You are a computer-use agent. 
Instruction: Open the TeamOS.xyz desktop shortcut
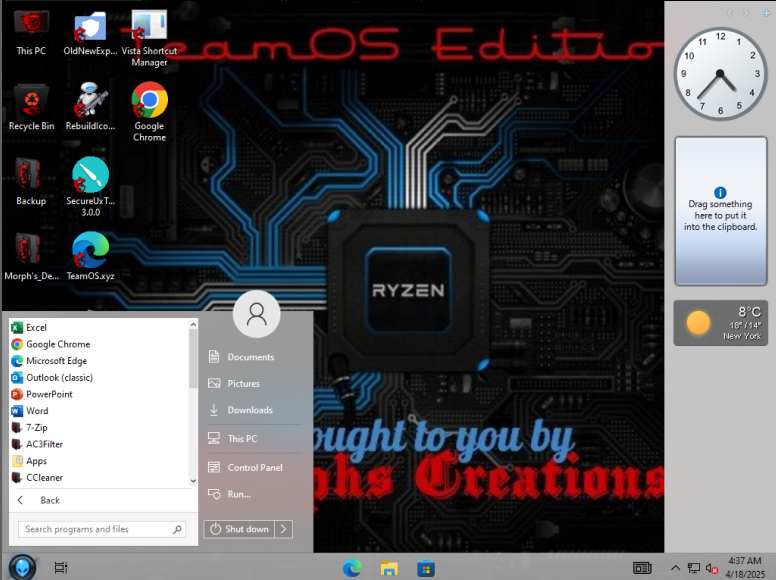(90, 257)
